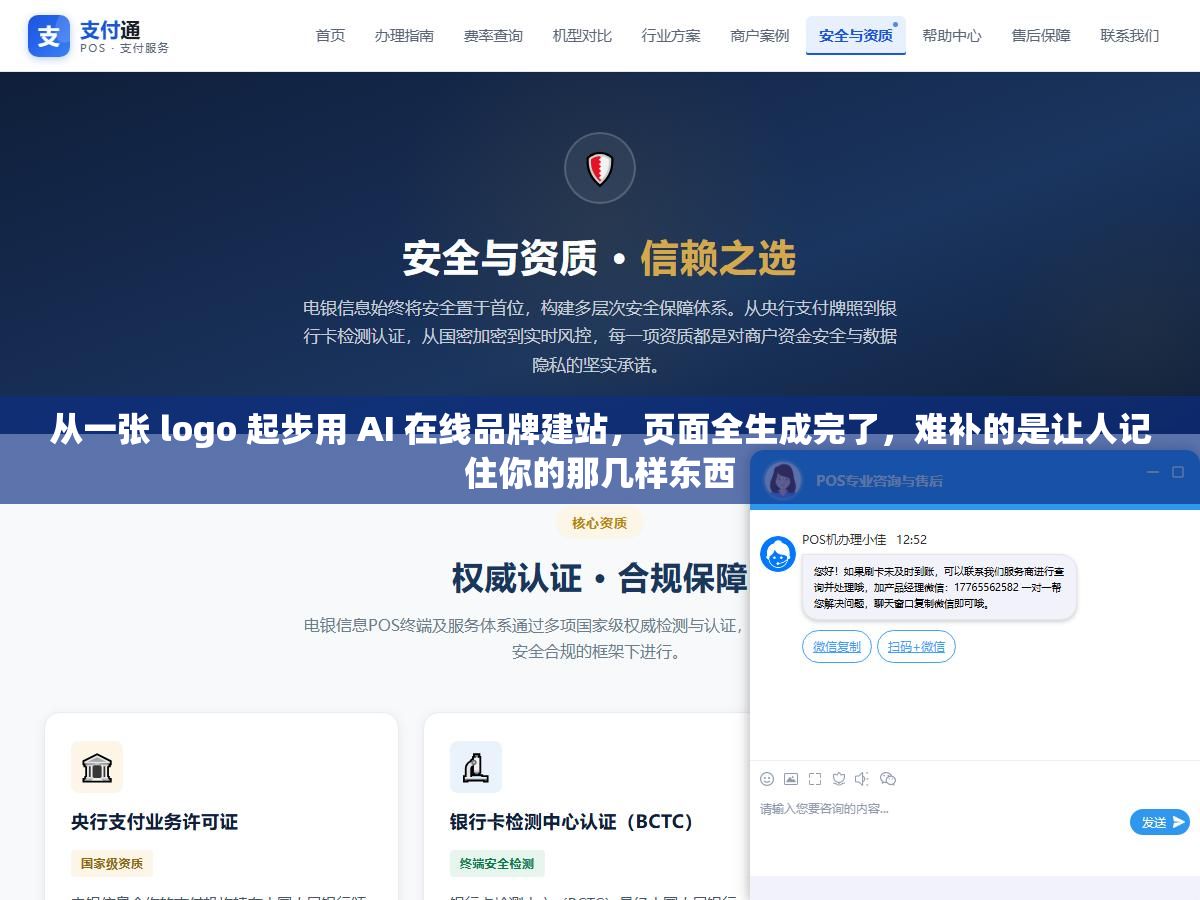The height and width of the screenshot is (900, 1200).
Task: Open the 办理指南 nav item
Action: click(x=405, y=35)
